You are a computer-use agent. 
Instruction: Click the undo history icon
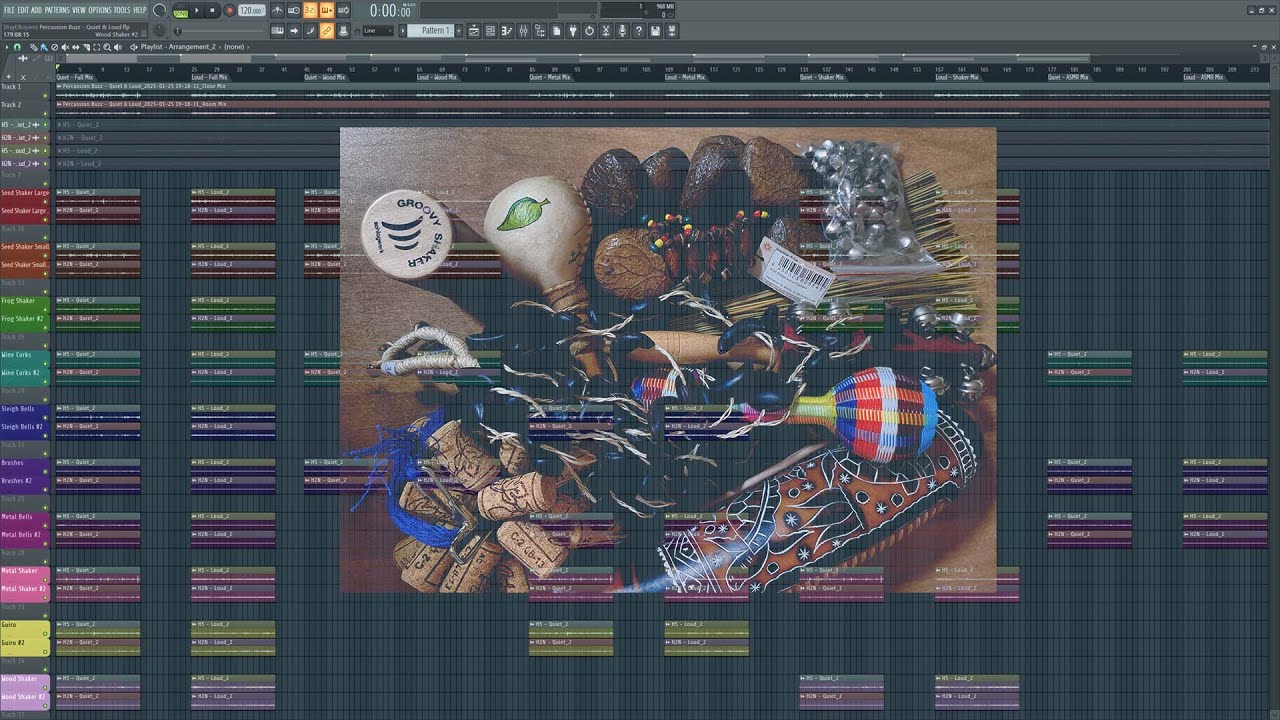589,31
